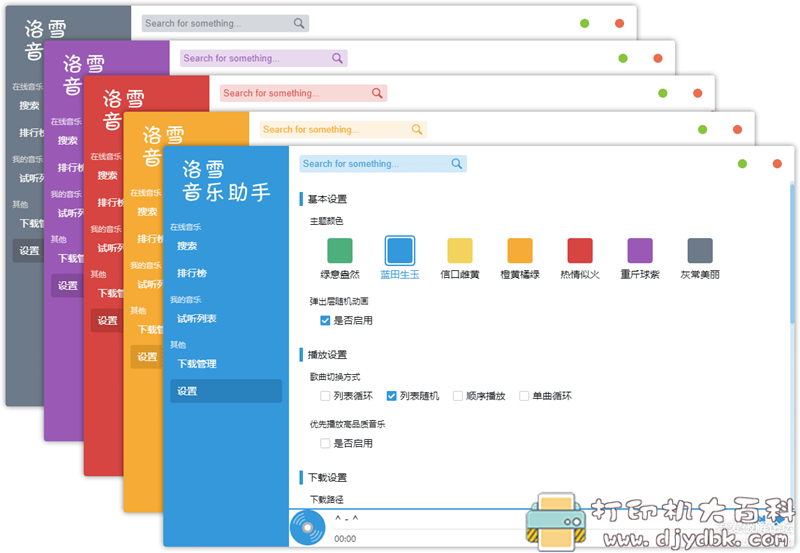Click the search magnifier in orange window
The image size is (800, 553).
click(417, 130)
